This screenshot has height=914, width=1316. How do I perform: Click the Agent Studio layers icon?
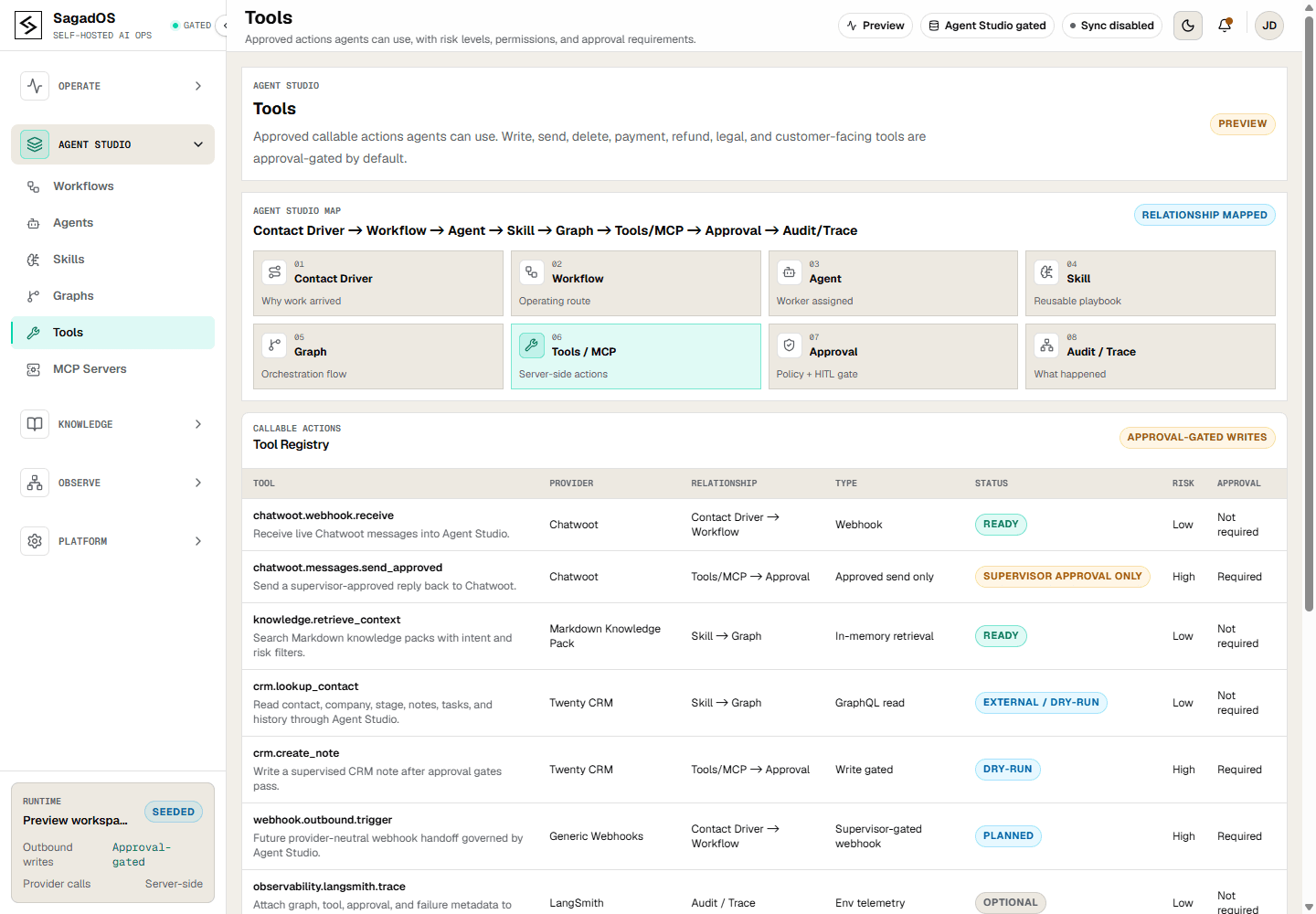[35, 144]
